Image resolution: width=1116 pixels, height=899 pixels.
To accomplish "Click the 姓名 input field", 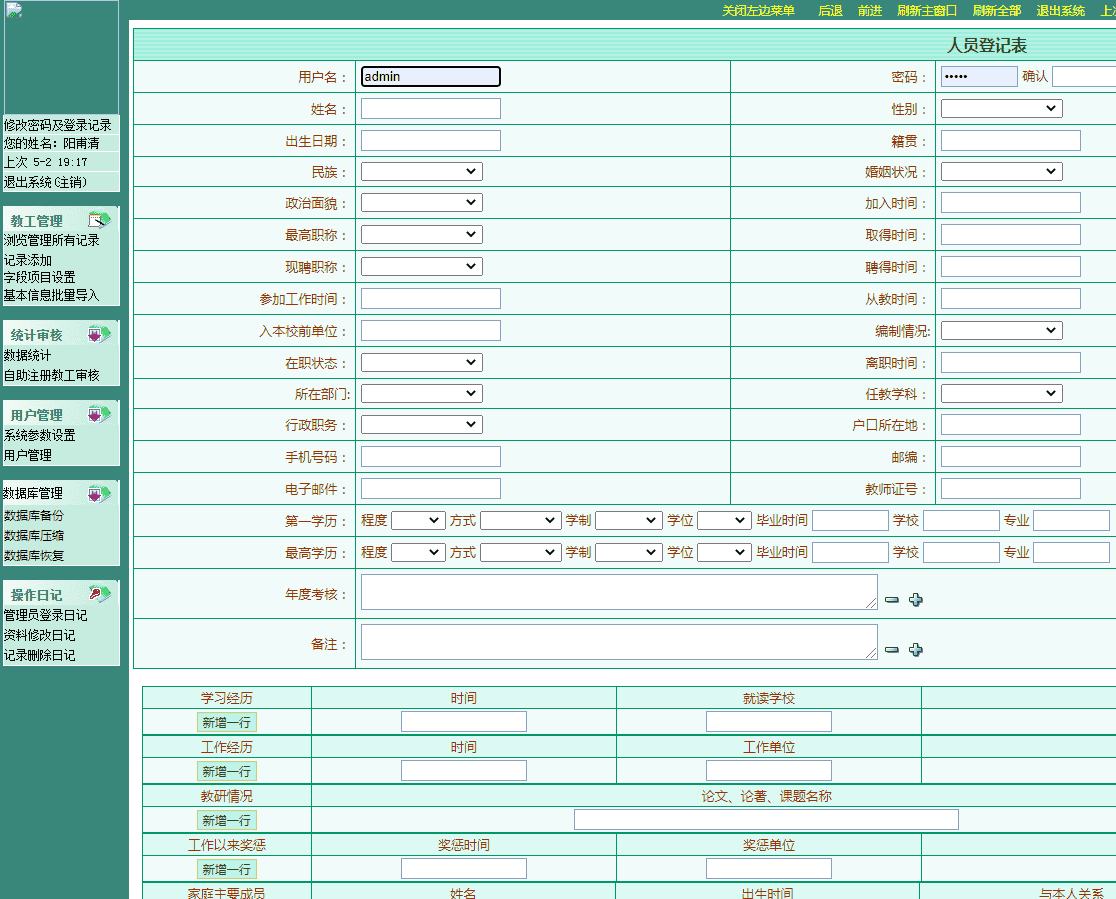I will pyautogui.click(x=430, y=109).
